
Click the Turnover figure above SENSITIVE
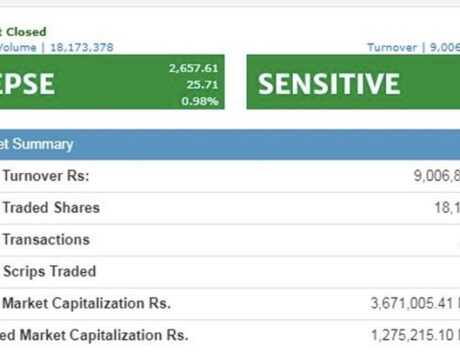[x=414, y=47]
